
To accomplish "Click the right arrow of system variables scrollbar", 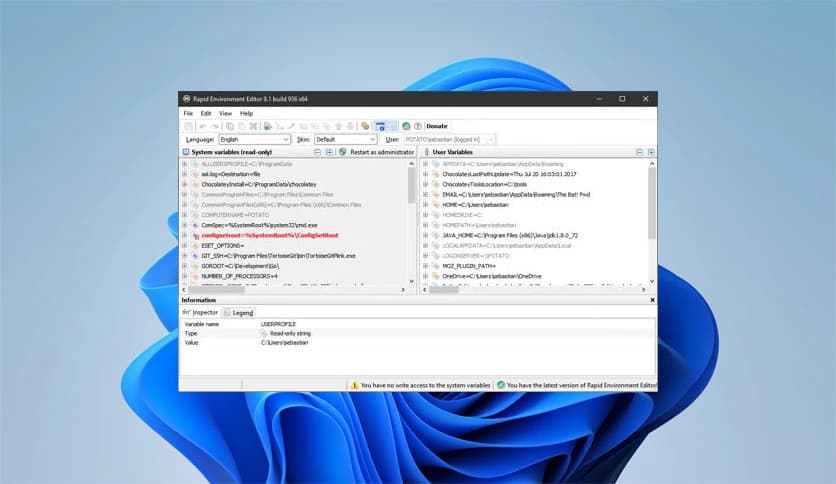I will (403, 290).
